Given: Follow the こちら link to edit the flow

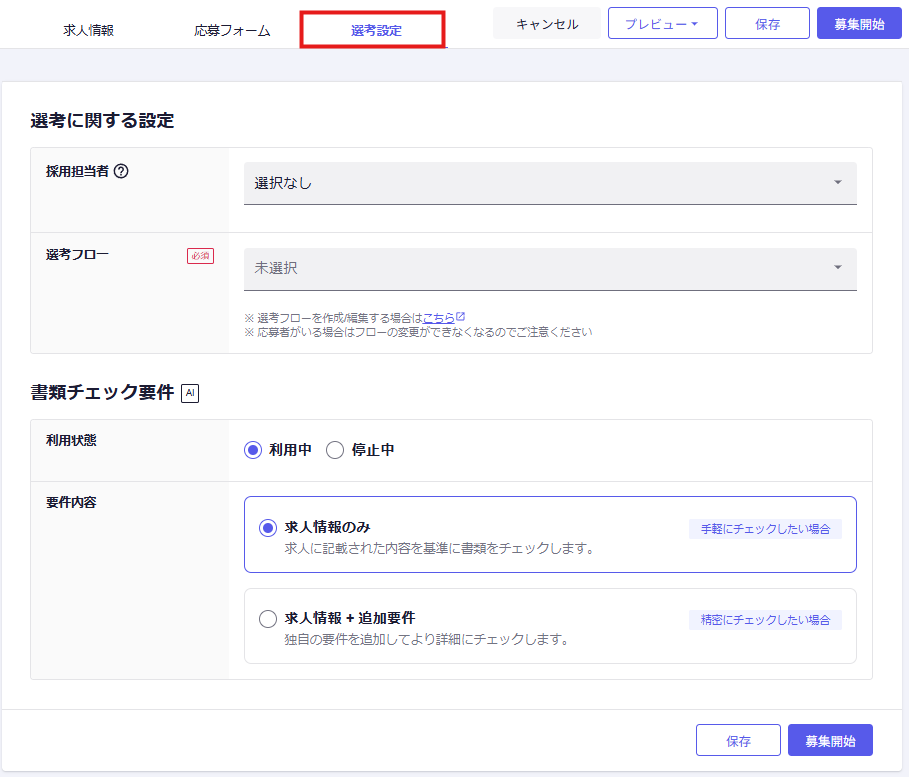Looking at the screenshot, I should (x=438, y=318).
